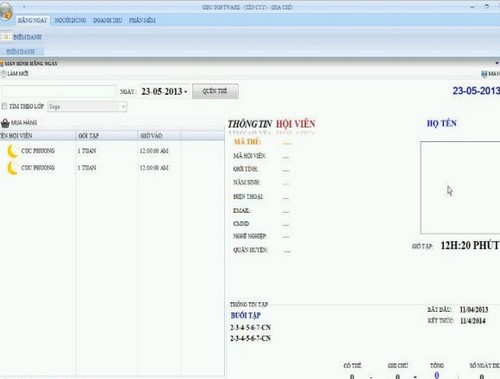Expand the 23-05-2013 date picker arrow

tap(186, 92)
